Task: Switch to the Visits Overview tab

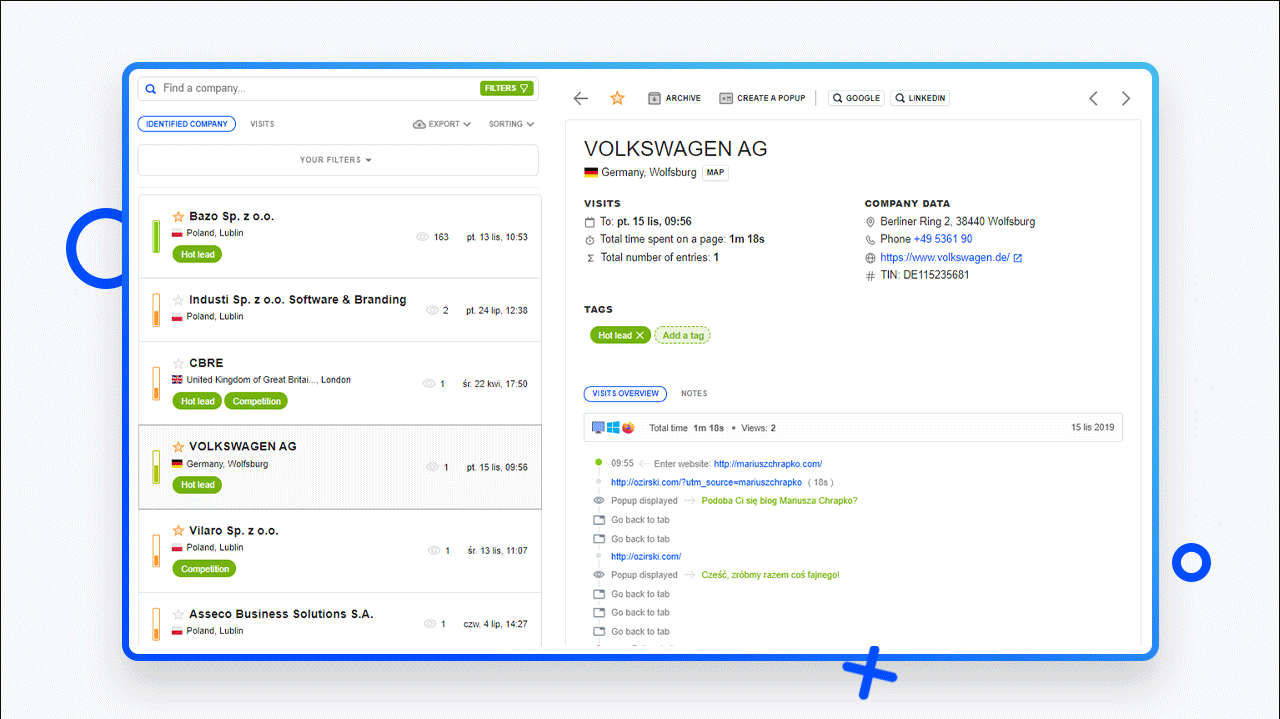Action: tap(625, 393)
